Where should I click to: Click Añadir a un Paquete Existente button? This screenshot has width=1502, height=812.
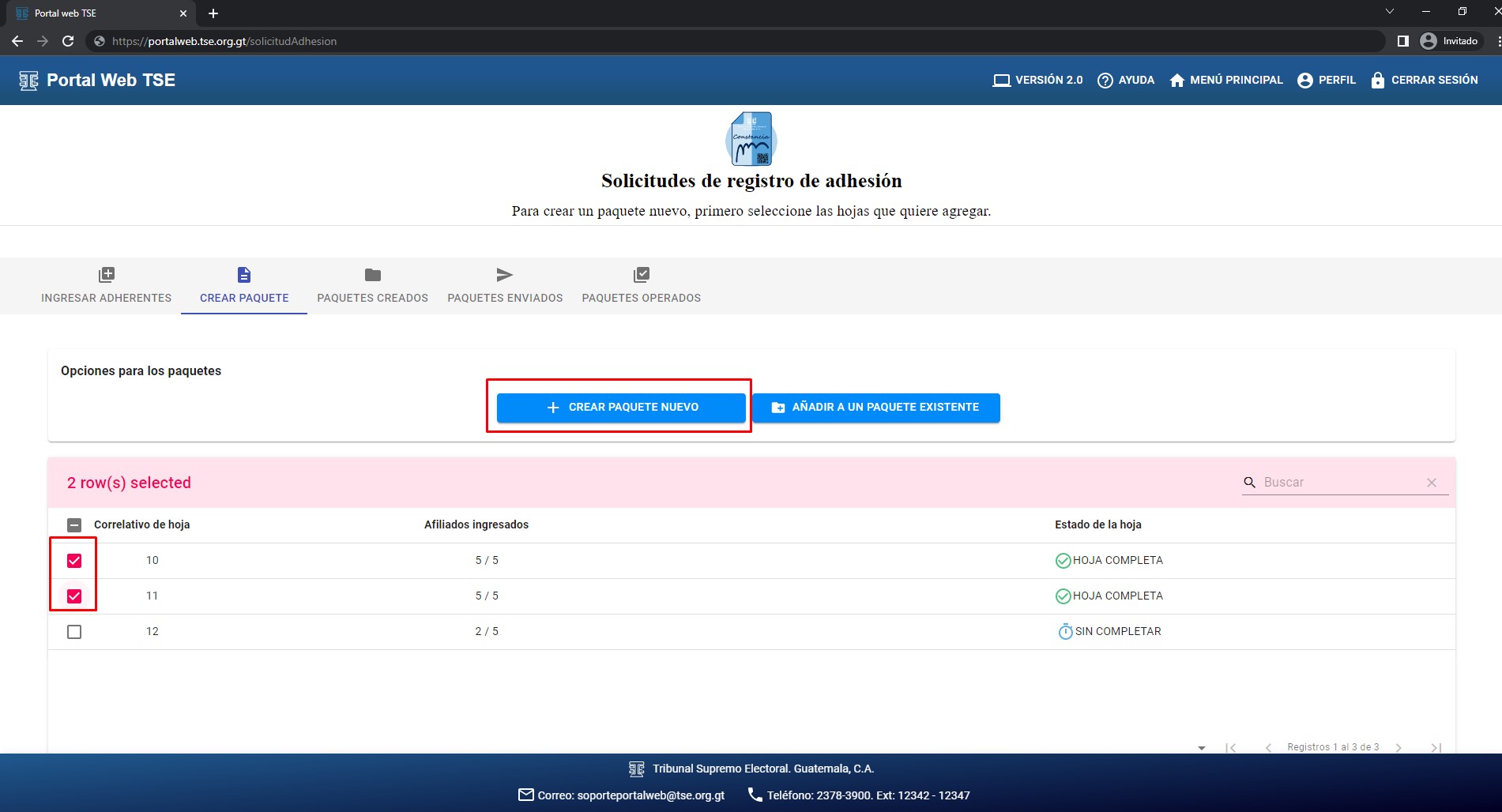click(x=875, y=408)
